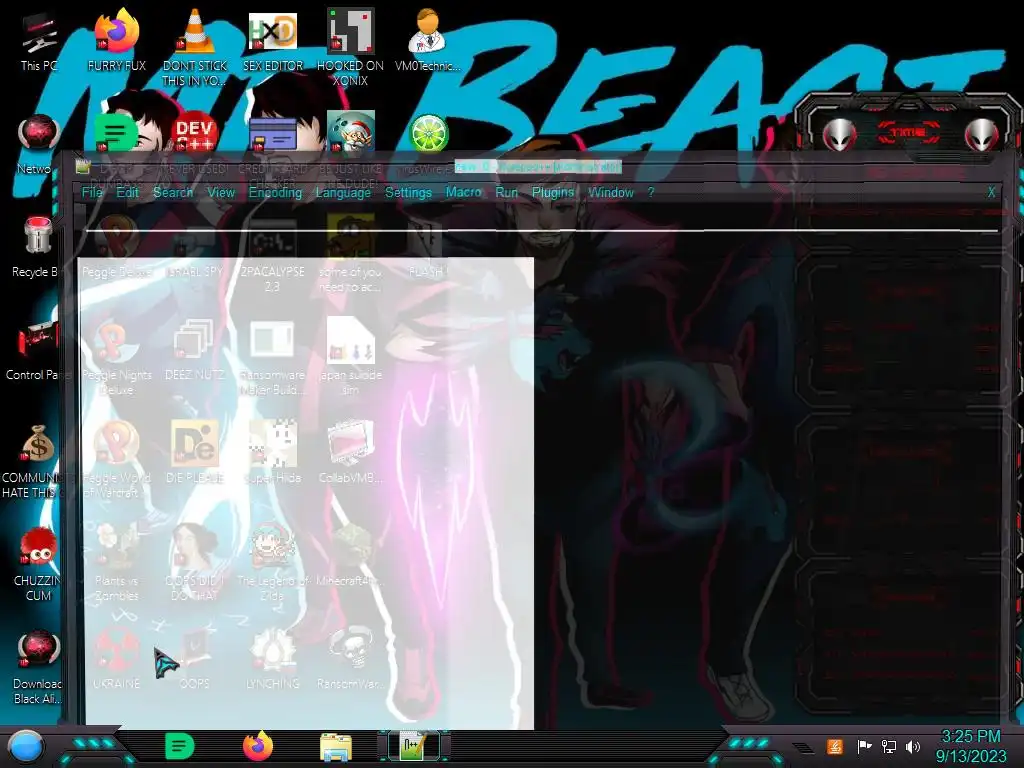
Task: Launch Firefox from the taskbar
Action: pyautogui.click(x=258, y=746)
